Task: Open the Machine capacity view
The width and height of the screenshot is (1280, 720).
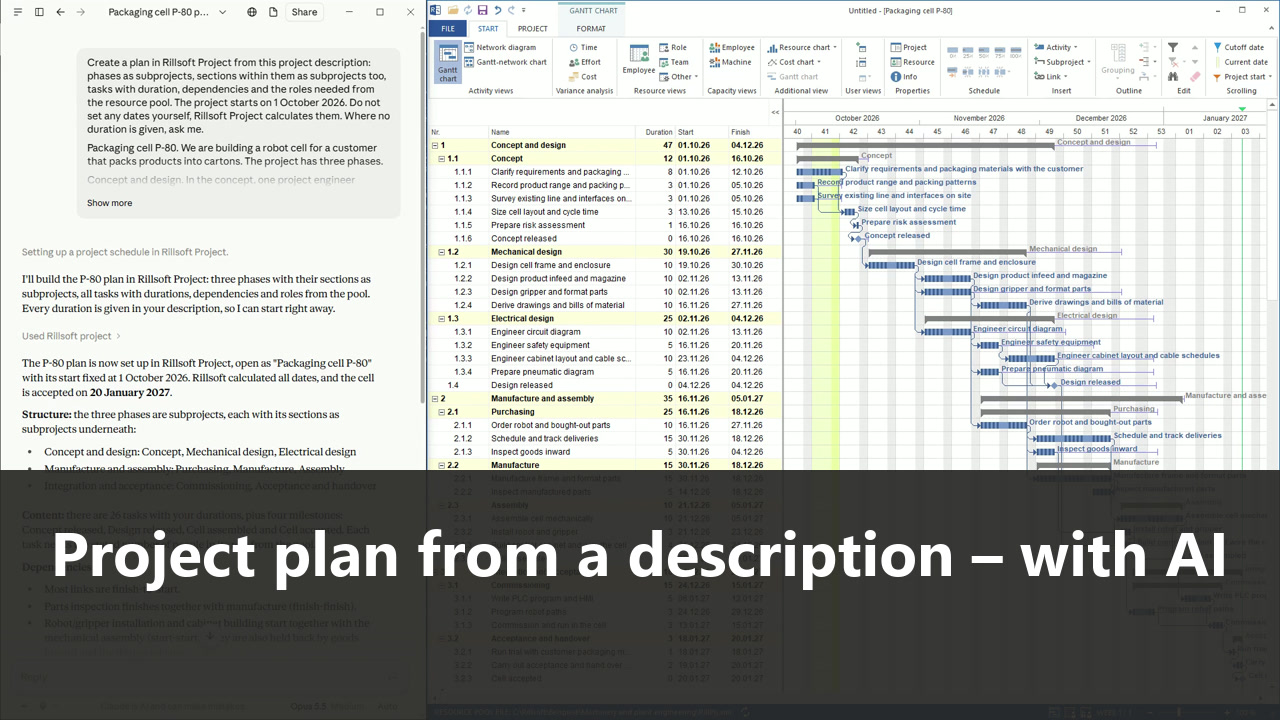Action: (730, 62)
